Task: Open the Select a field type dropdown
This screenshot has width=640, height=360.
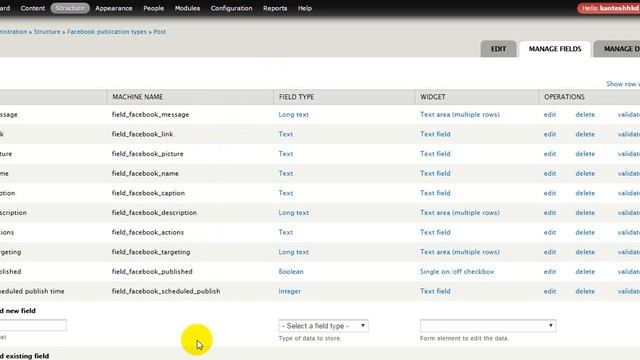Action: pyautogui.click(x=323, y=326)
